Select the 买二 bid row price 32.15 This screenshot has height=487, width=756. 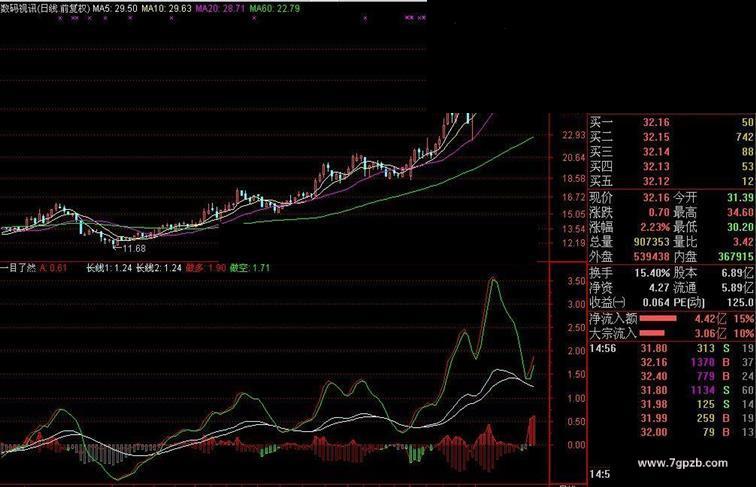pyautogui.click(x=656, y=137)
